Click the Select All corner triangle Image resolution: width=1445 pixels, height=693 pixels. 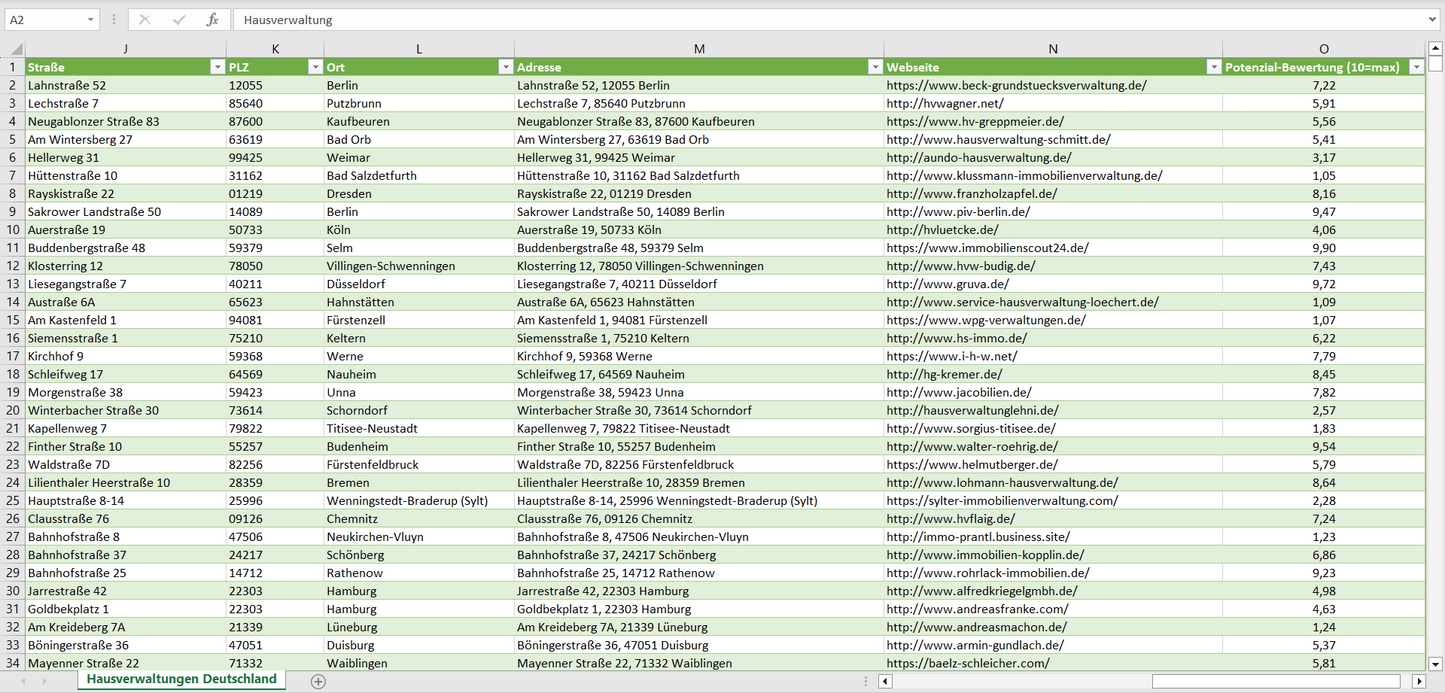pos(13,49)
